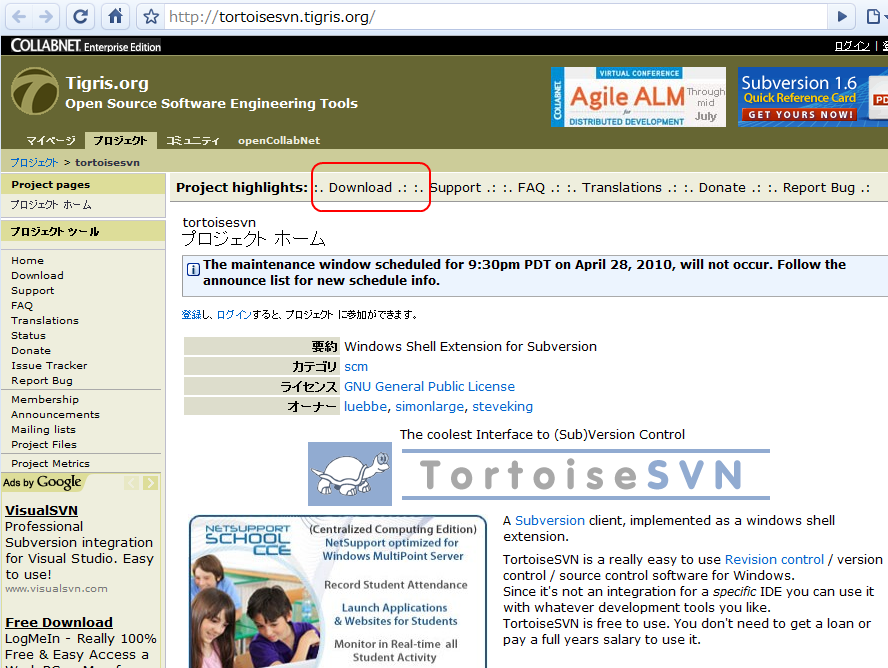
Task: Open プロジェクト ホーム in Project pages sidebar
Action: pos(51,205)
